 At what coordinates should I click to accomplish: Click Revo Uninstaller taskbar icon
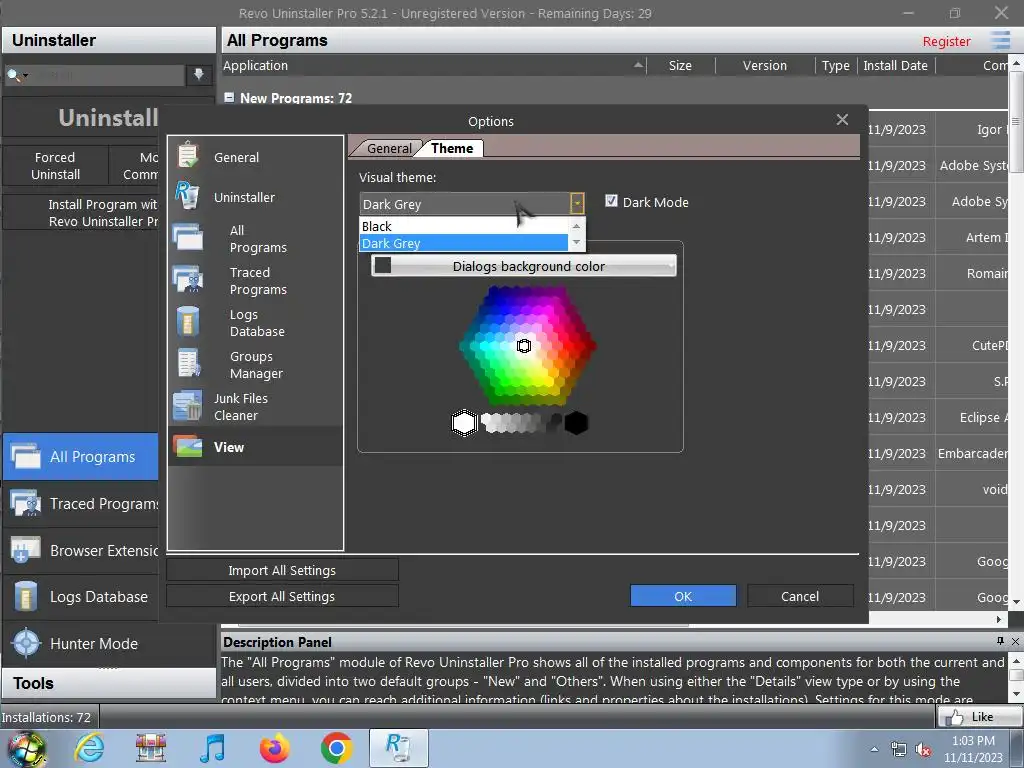pyautogui.click(x=398, y=748)
